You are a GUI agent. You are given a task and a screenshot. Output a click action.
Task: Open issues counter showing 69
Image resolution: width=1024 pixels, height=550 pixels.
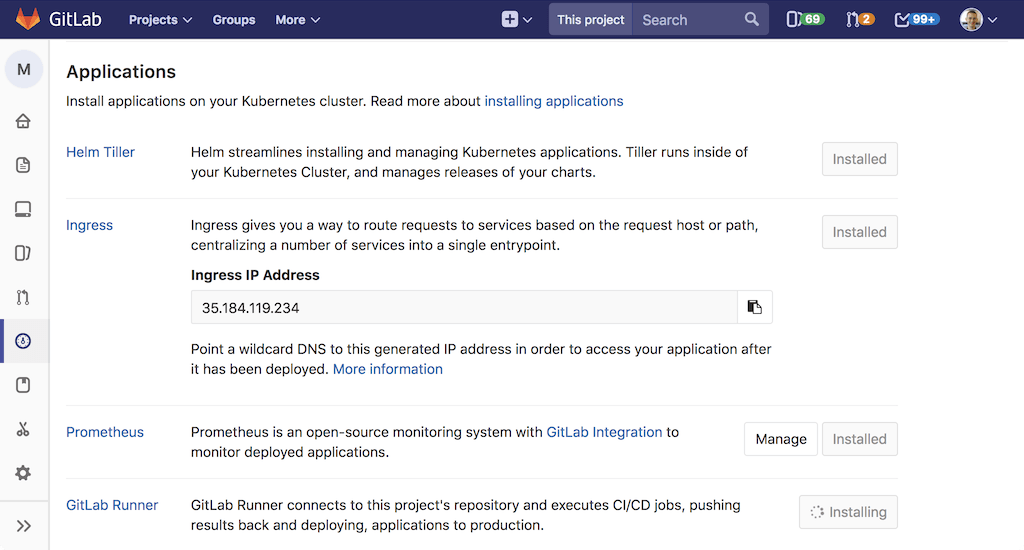coord(805,20)
